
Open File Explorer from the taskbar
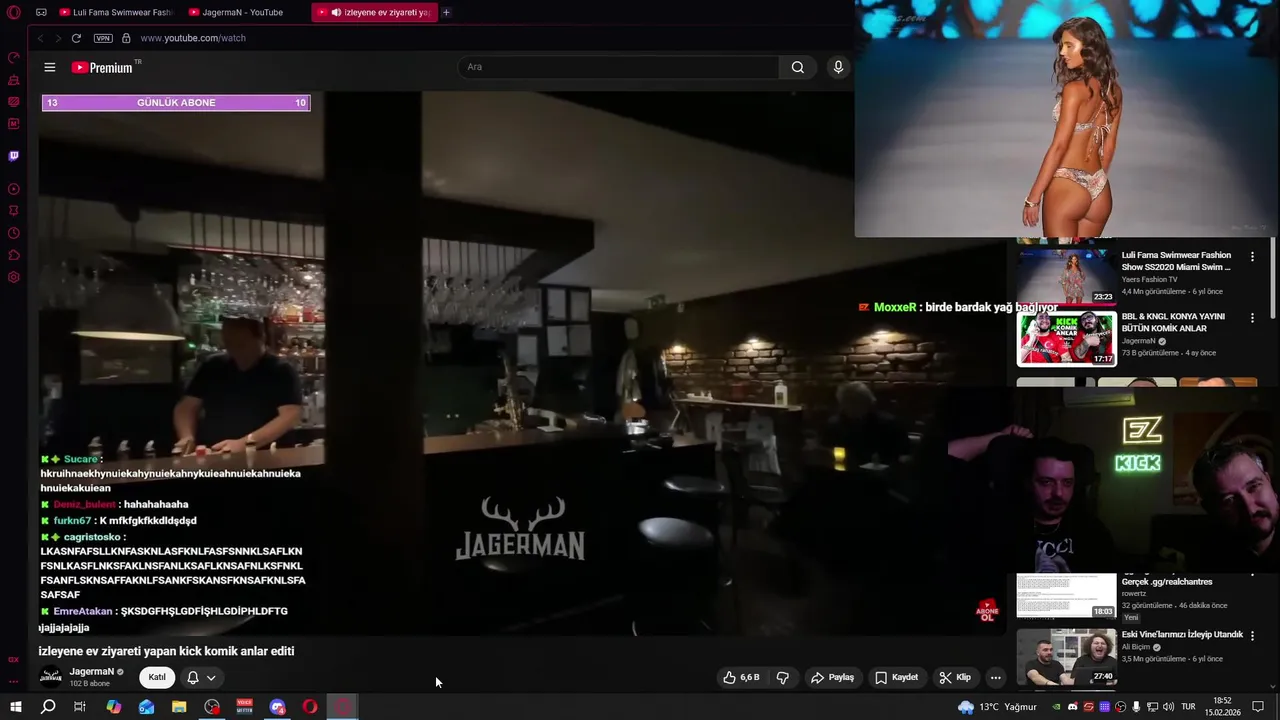(179, 707)
